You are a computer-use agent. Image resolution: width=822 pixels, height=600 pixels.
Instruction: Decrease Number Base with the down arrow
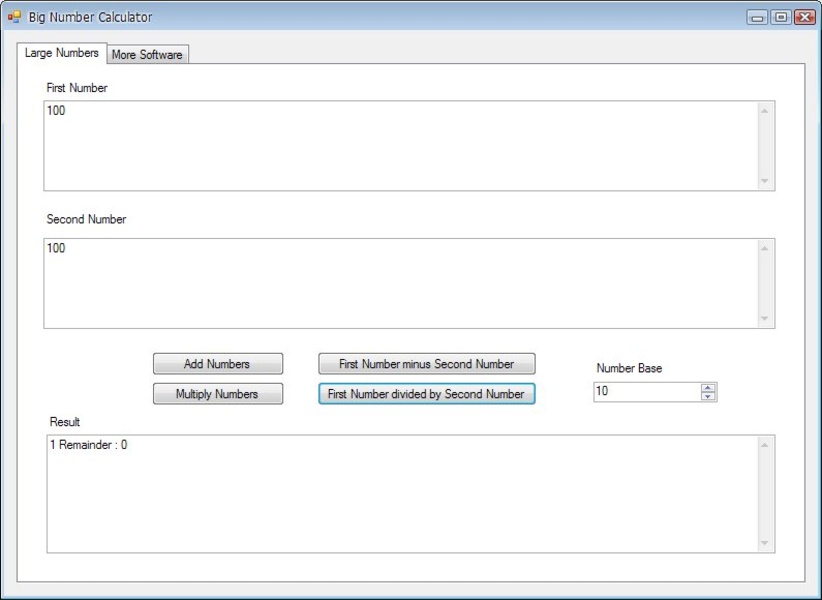pos(708,397)
